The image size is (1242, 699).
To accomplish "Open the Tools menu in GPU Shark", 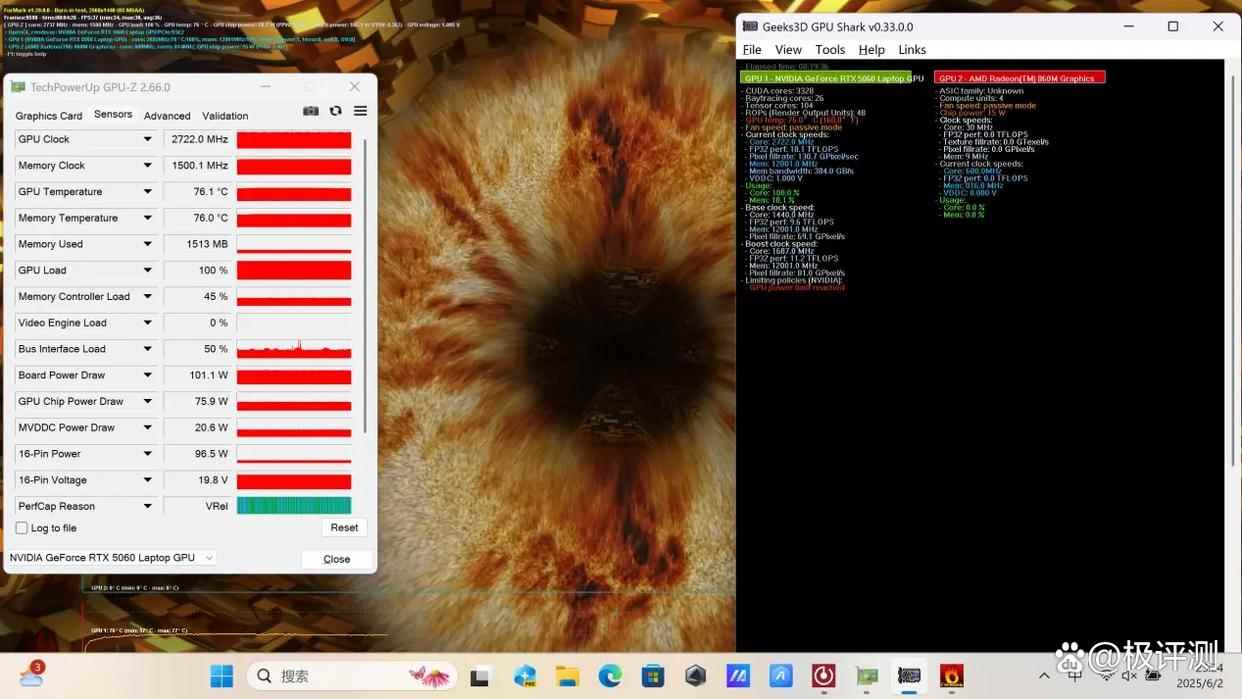I will tap(829, 50).
